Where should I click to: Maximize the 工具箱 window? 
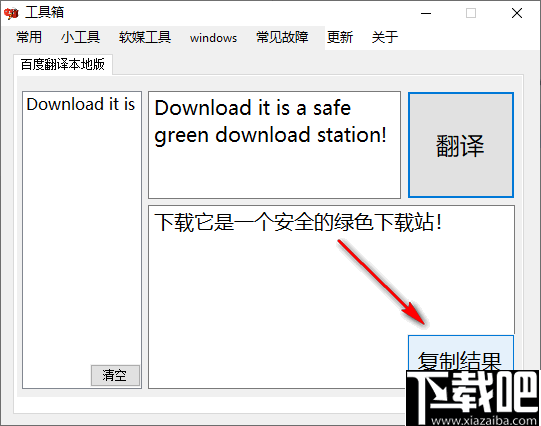coord(471,13)
